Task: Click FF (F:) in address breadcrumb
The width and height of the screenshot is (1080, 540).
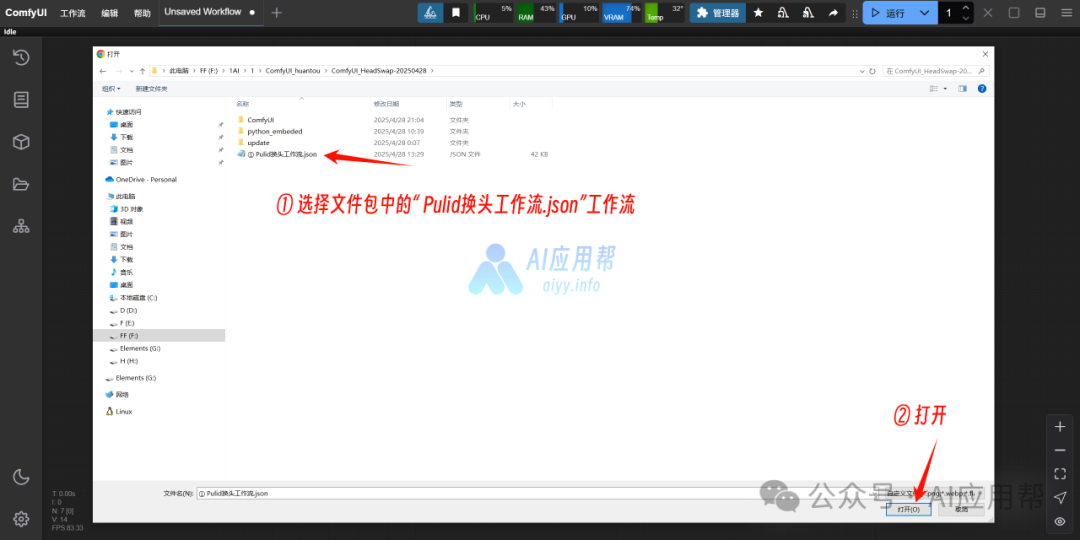Action: coord(208,71)
